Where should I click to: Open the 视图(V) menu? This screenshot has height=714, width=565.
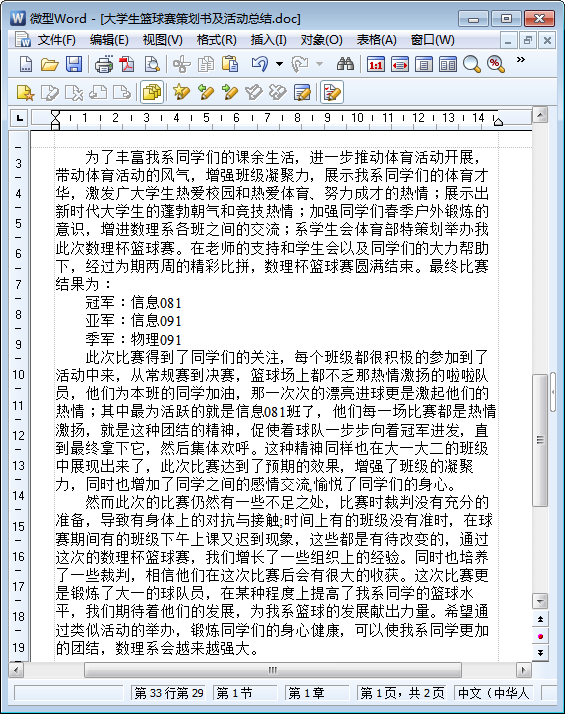click(x=162, y=40)
